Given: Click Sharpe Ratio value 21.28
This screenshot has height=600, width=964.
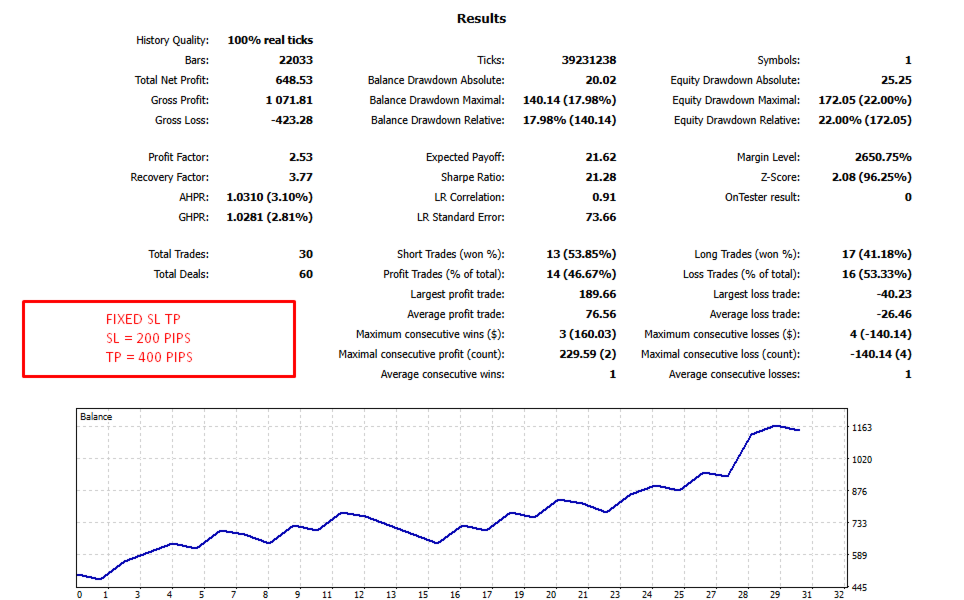Looking at the screenshot, I should coord(601,177).
